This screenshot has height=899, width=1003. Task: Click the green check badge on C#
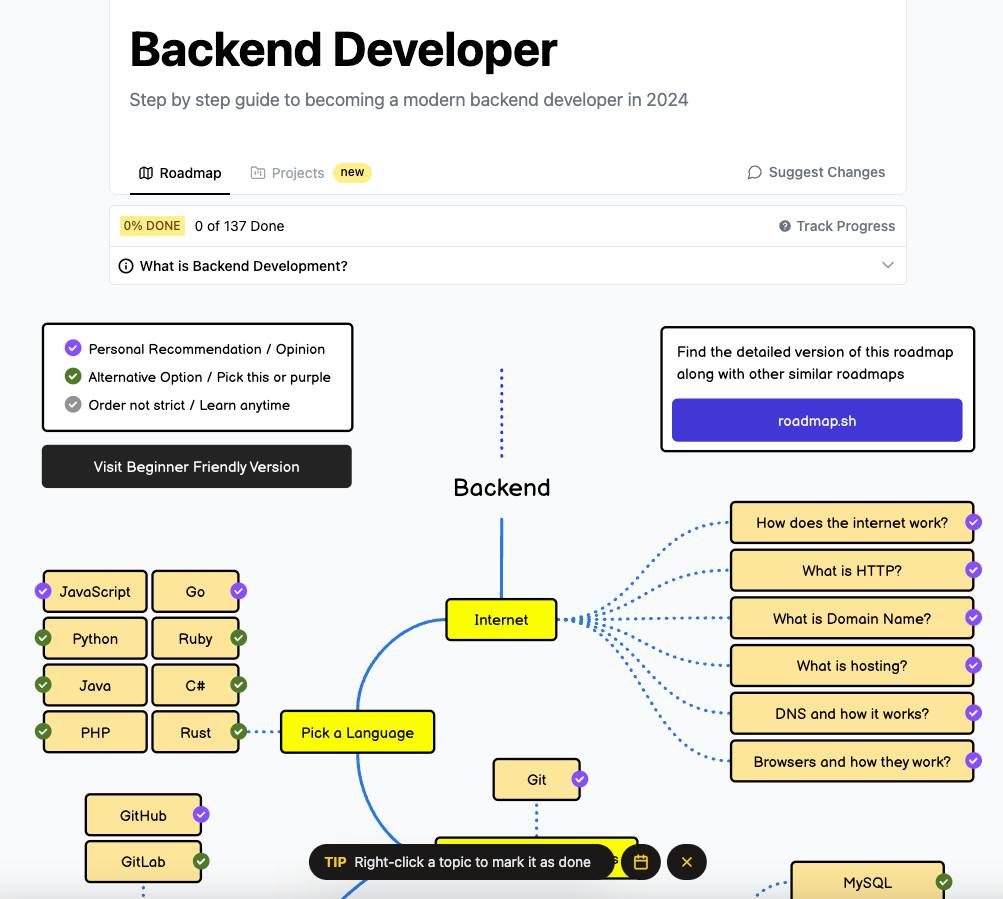click(x=239, y=685)
